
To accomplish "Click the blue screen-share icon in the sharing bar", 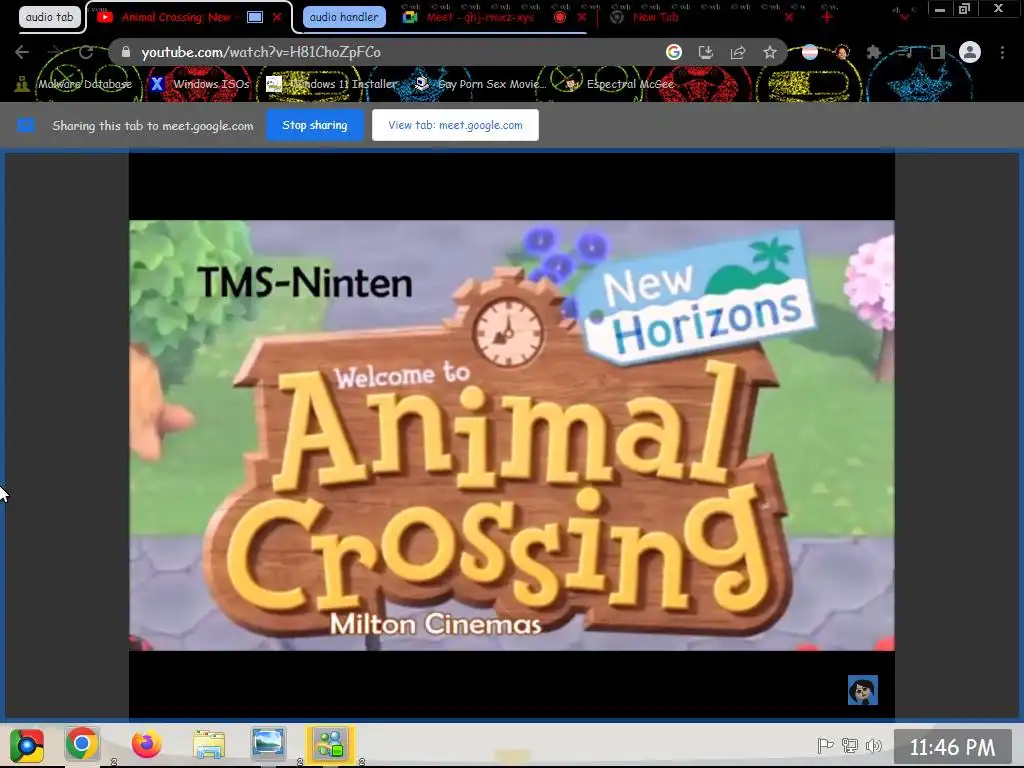I will pyautogui.click(x=26, y=125).
